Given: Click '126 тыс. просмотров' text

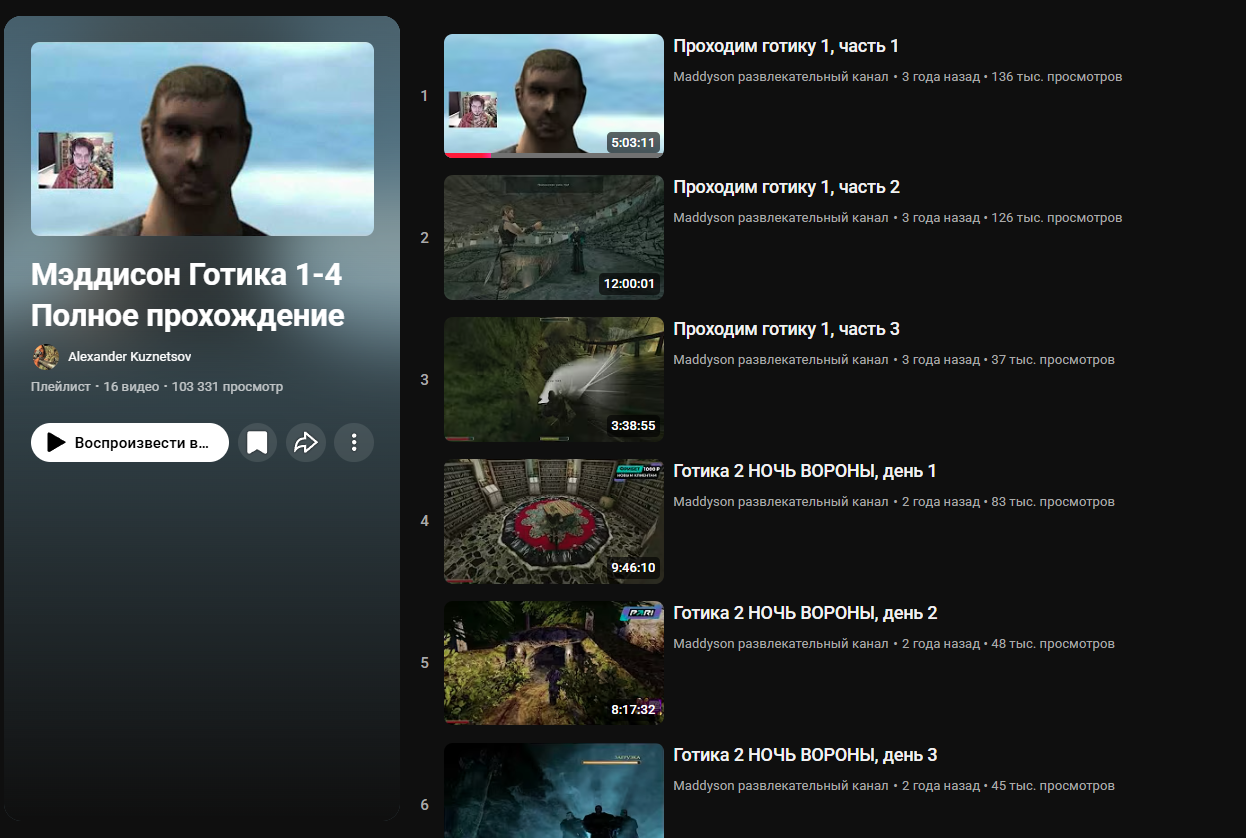Looking at the screenshot, I should [1056, 218].
